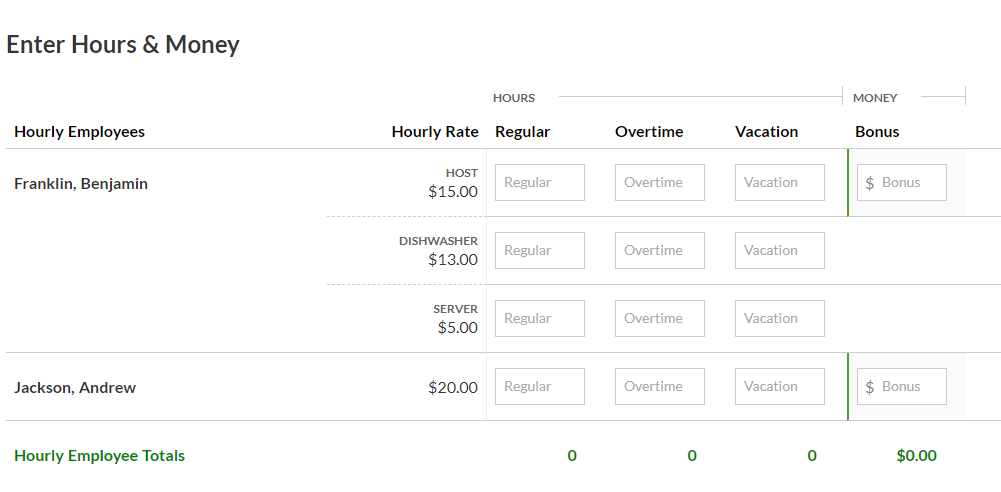Screen dimensions: 1001x492
Task: Select Regular hours field for Dishwasher role
Action: 539,251
